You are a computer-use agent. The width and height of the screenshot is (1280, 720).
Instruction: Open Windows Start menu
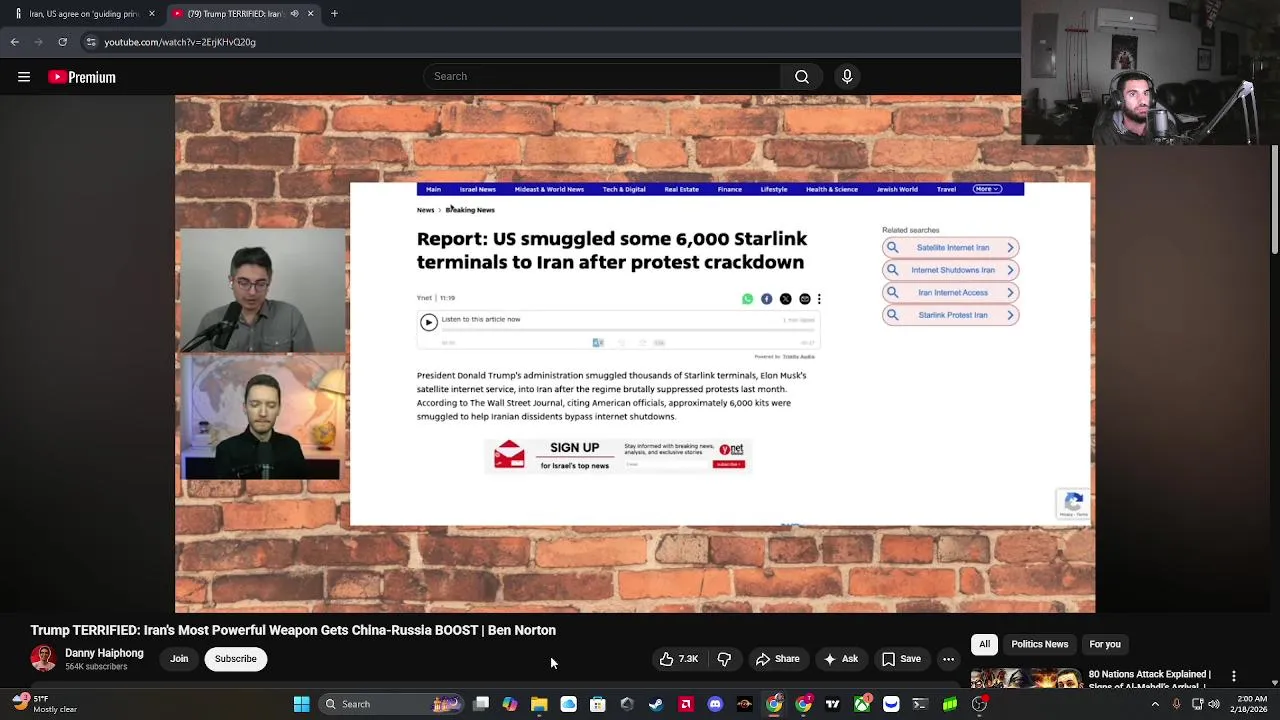coord(301,704)
